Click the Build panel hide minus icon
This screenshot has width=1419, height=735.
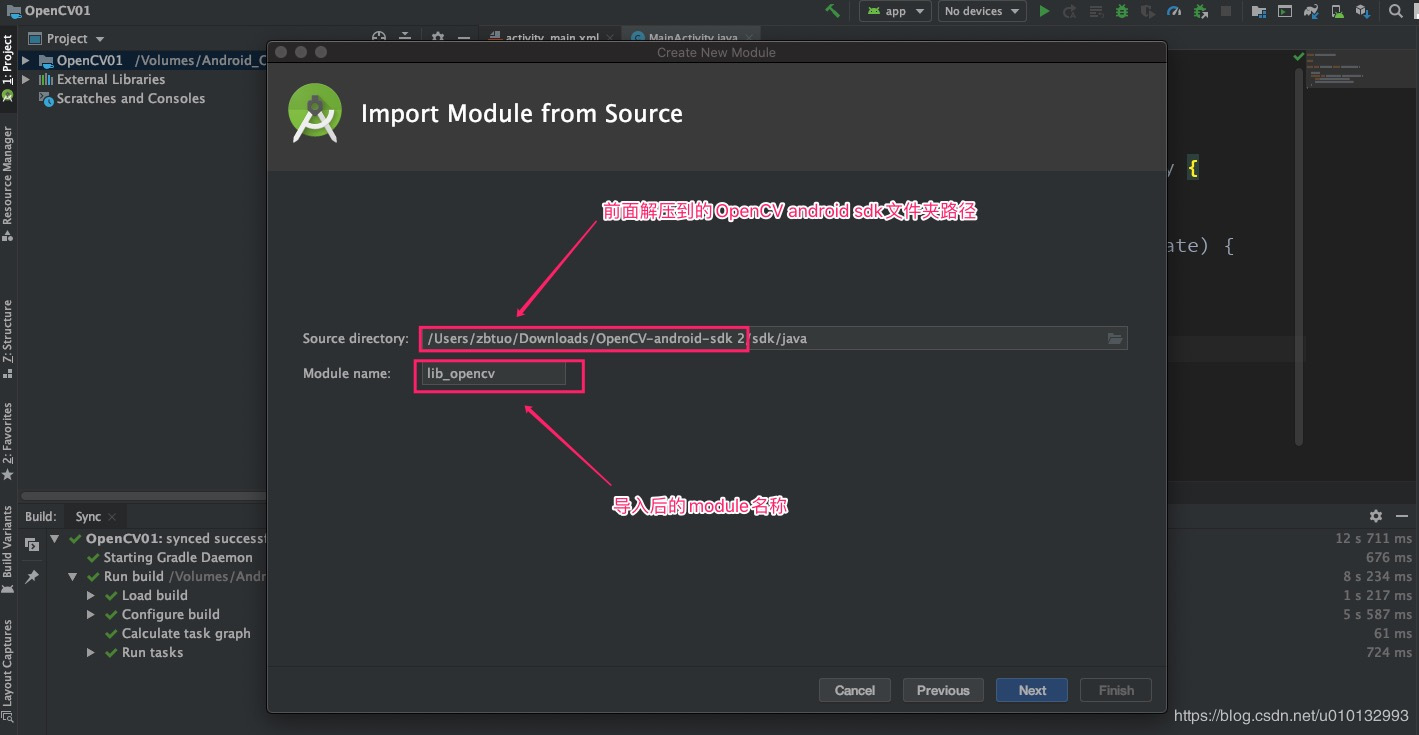1401,516
